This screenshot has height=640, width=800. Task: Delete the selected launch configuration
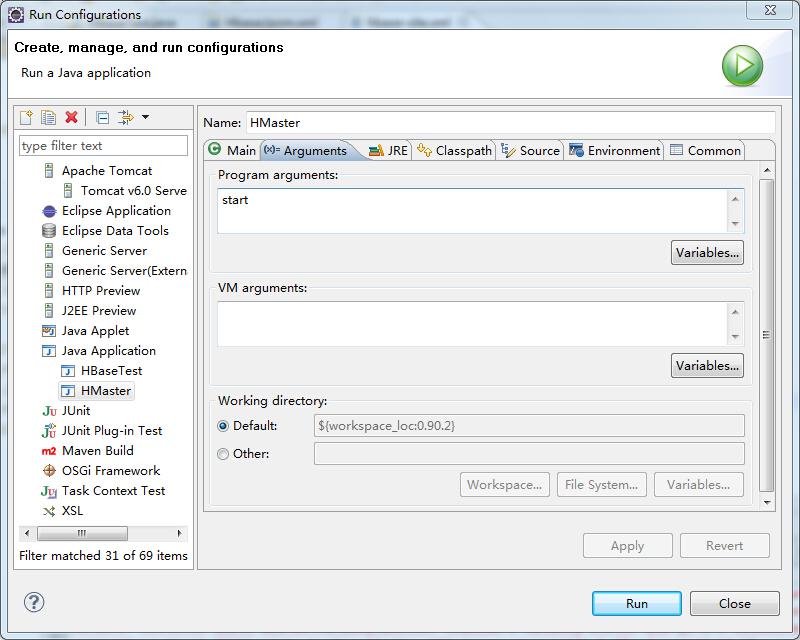[71, 118]
